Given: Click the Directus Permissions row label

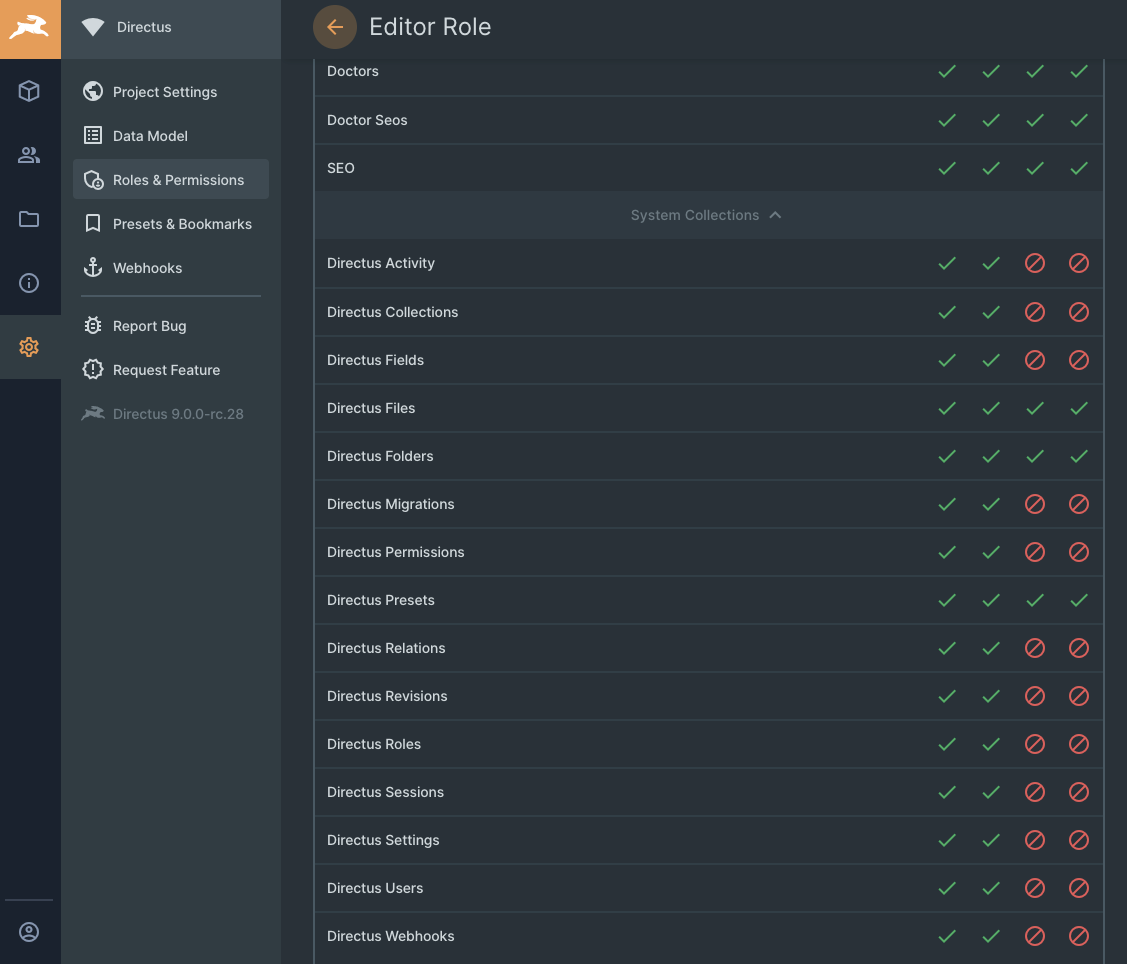Looking at the screenshot, I should coord(395,552).
